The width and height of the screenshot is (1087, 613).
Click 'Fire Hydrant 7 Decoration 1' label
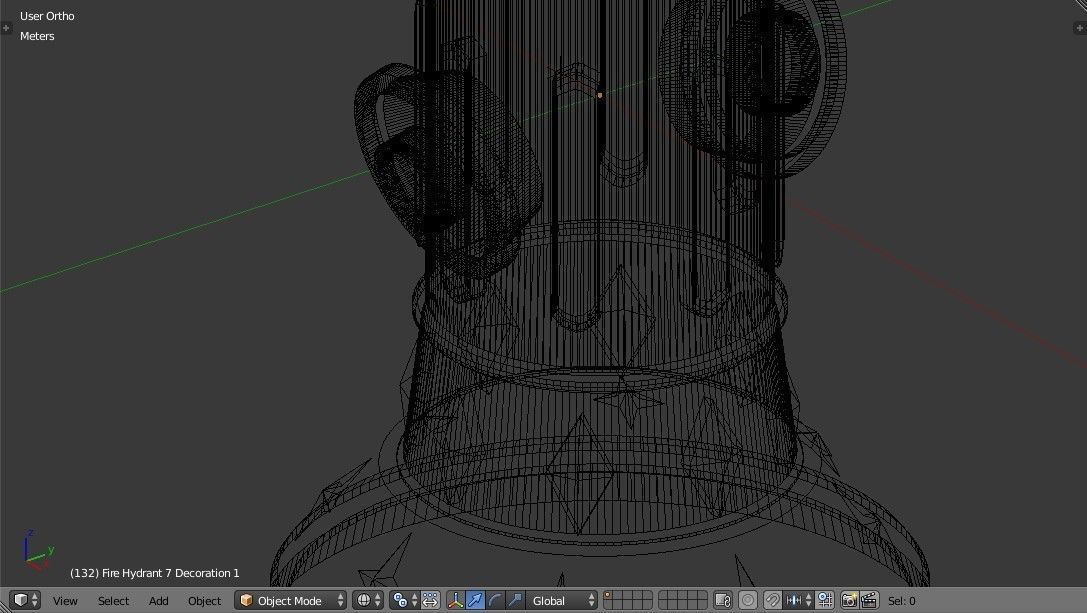tap(171, 573)
